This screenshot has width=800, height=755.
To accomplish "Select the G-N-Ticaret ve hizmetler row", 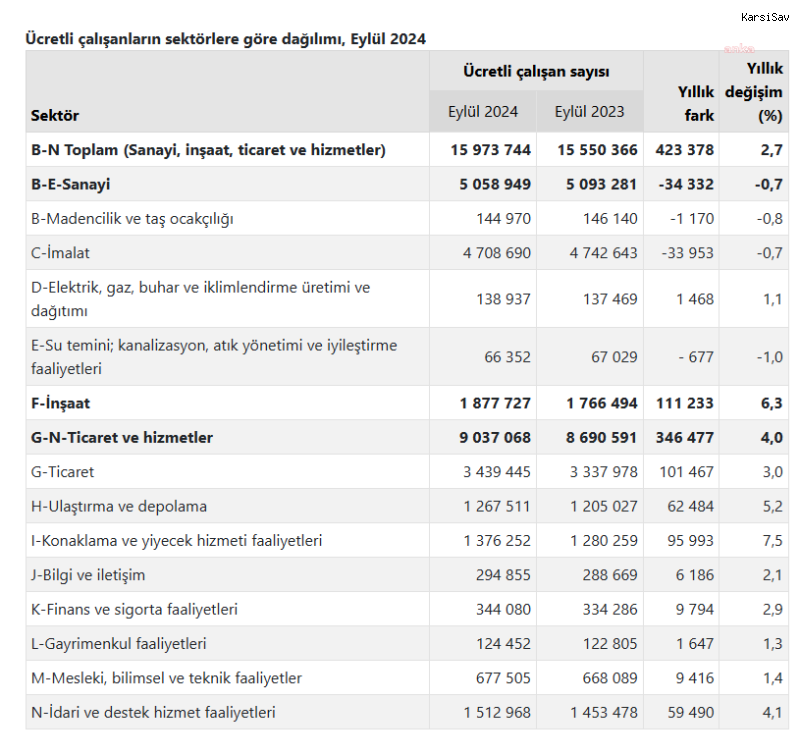I will click(x=122, y=437).
